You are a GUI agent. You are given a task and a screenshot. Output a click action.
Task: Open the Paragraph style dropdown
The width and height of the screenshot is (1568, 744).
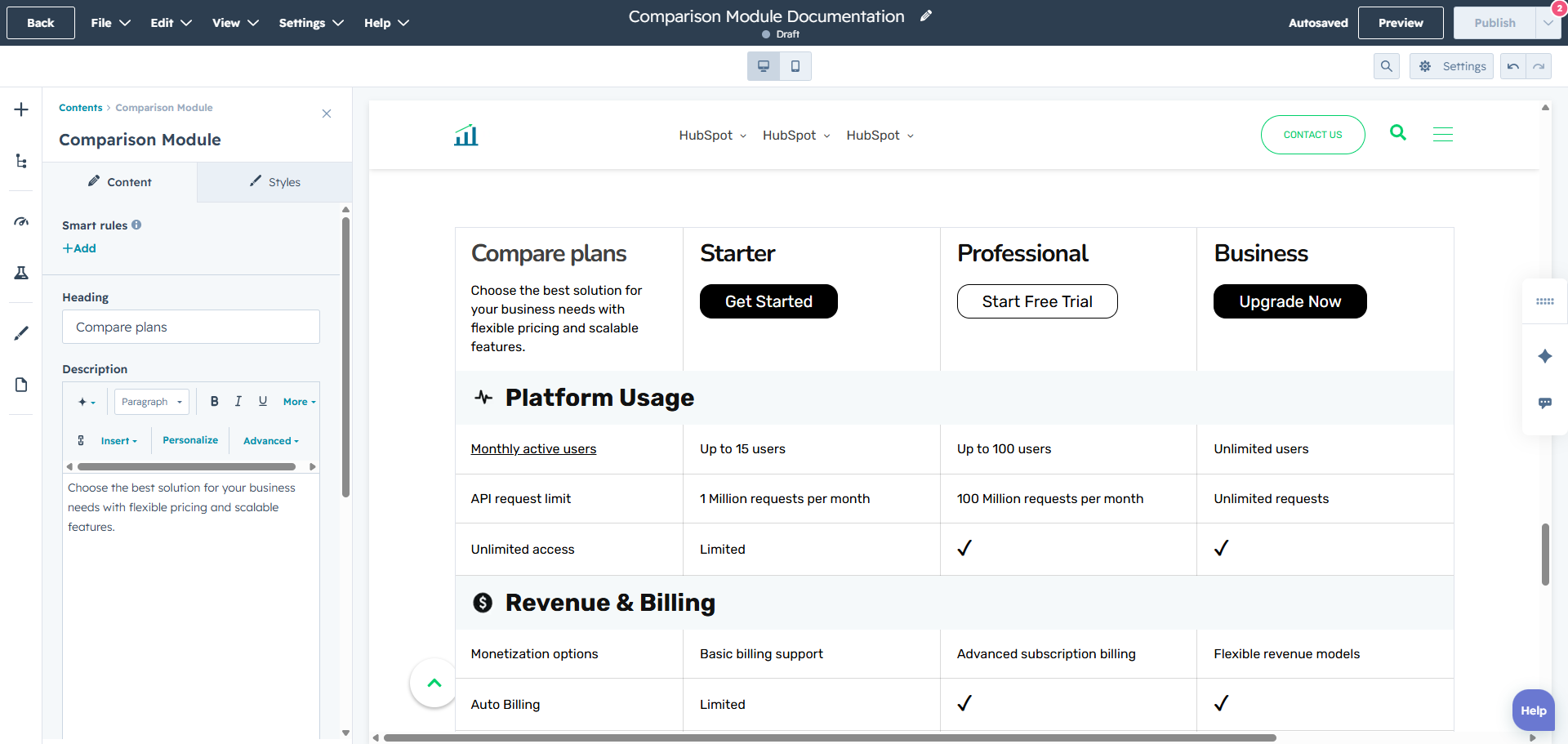pyautogui.click(x=152, y=402)
